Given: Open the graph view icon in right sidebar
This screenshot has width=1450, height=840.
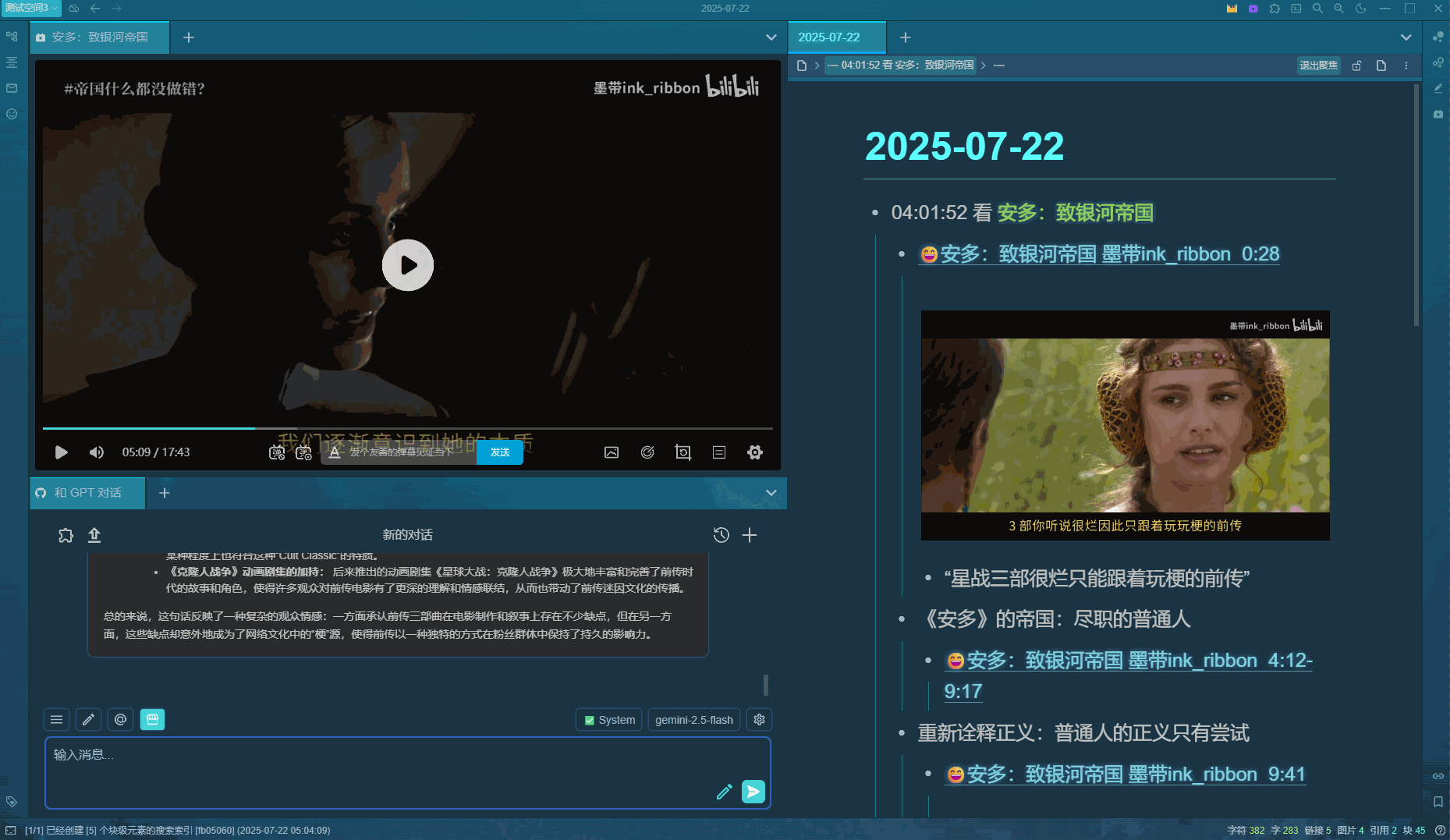Looking at the screenshot, I should tap(1438, 37).
